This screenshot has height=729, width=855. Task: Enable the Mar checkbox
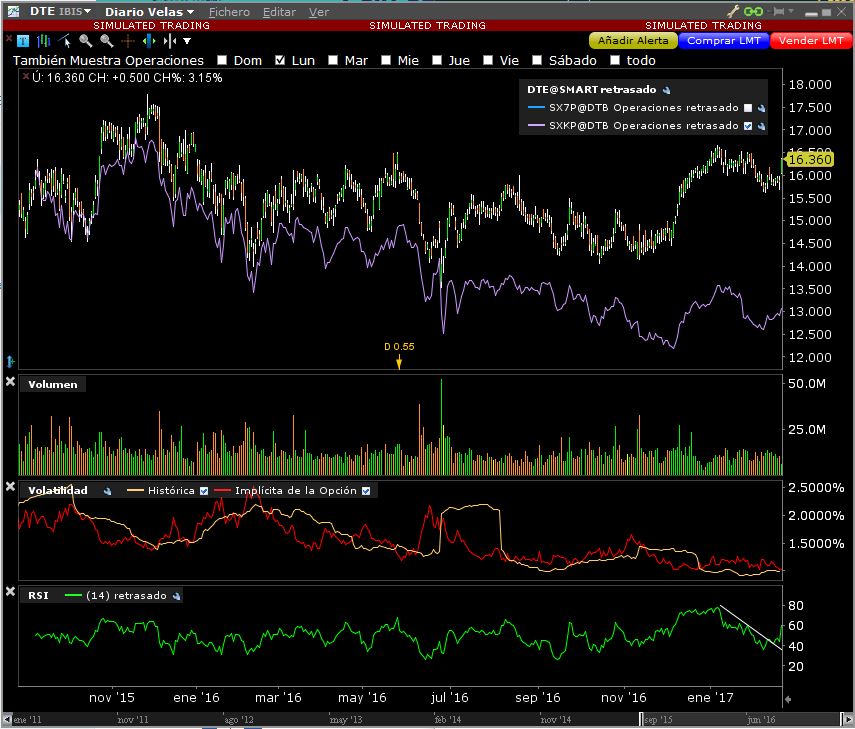coord(333,60)
